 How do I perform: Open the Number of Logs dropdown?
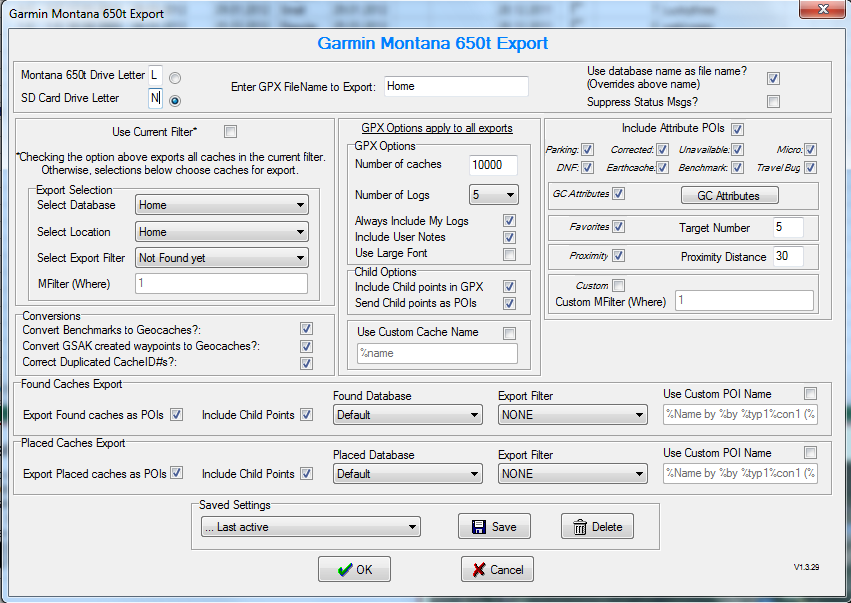493,195
